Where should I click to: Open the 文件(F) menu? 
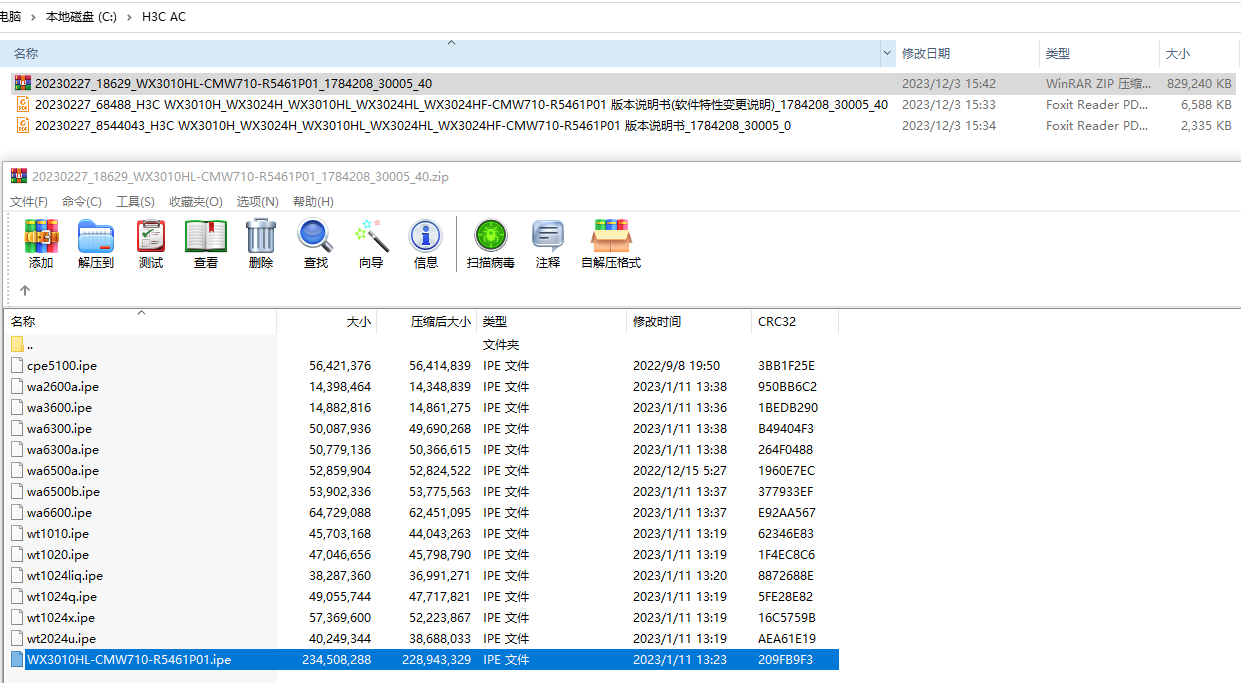tap(29, 201)
